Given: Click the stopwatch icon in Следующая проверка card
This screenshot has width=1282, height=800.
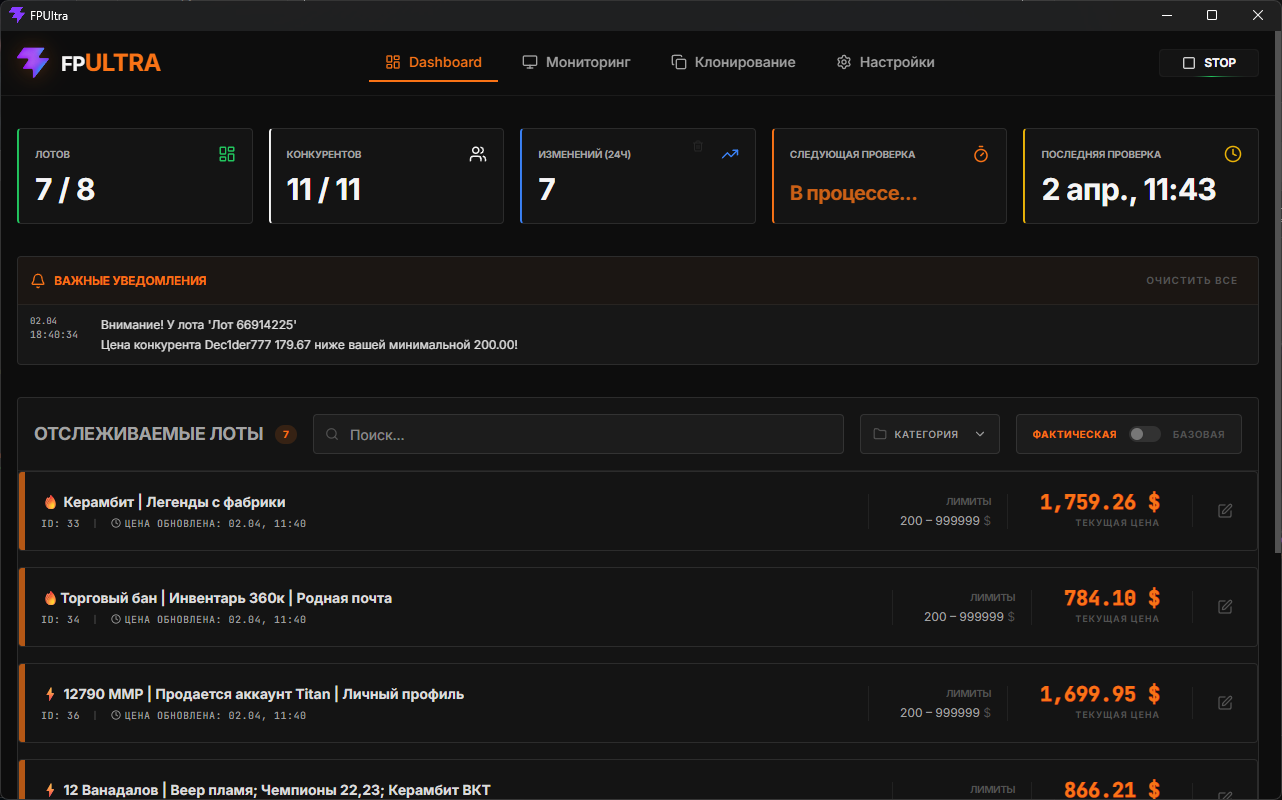Looking at the screenshot, I should [981, 154].
